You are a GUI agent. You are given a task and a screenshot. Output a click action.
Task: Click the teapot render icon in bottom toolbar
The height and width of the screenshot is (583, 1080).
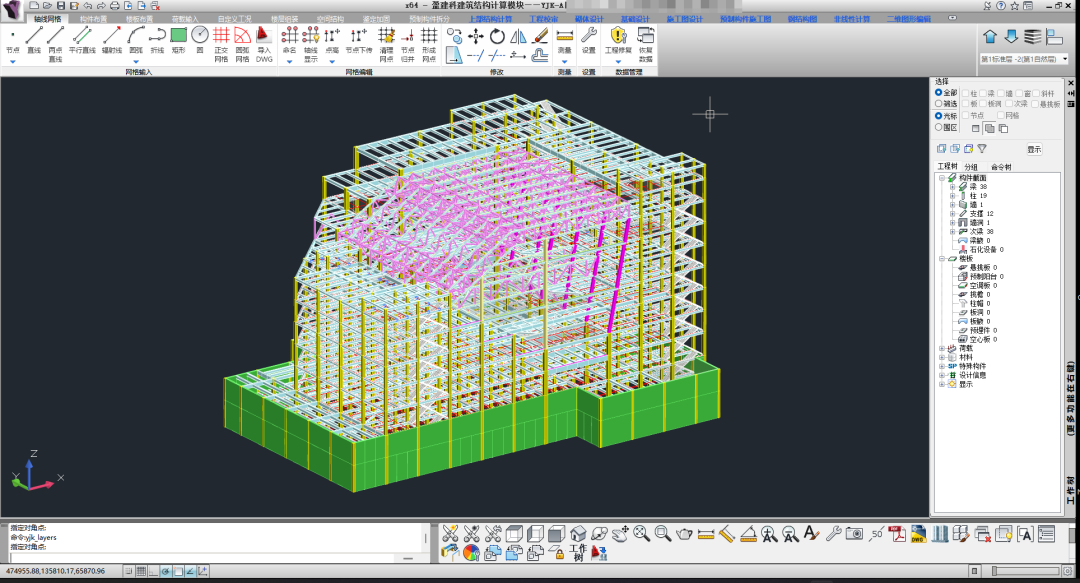click(x=684, y=533)
